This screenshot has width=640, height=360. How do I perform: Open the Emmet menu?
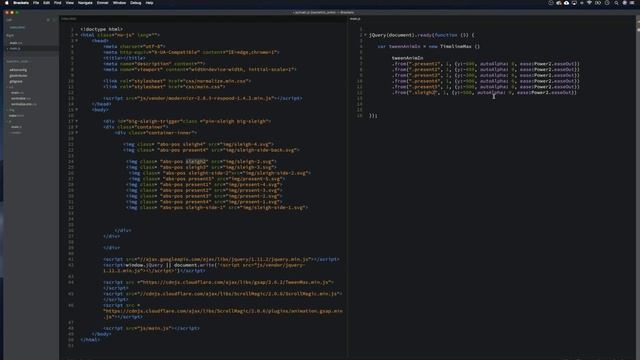pyautogui.click(x=102, y=3)
